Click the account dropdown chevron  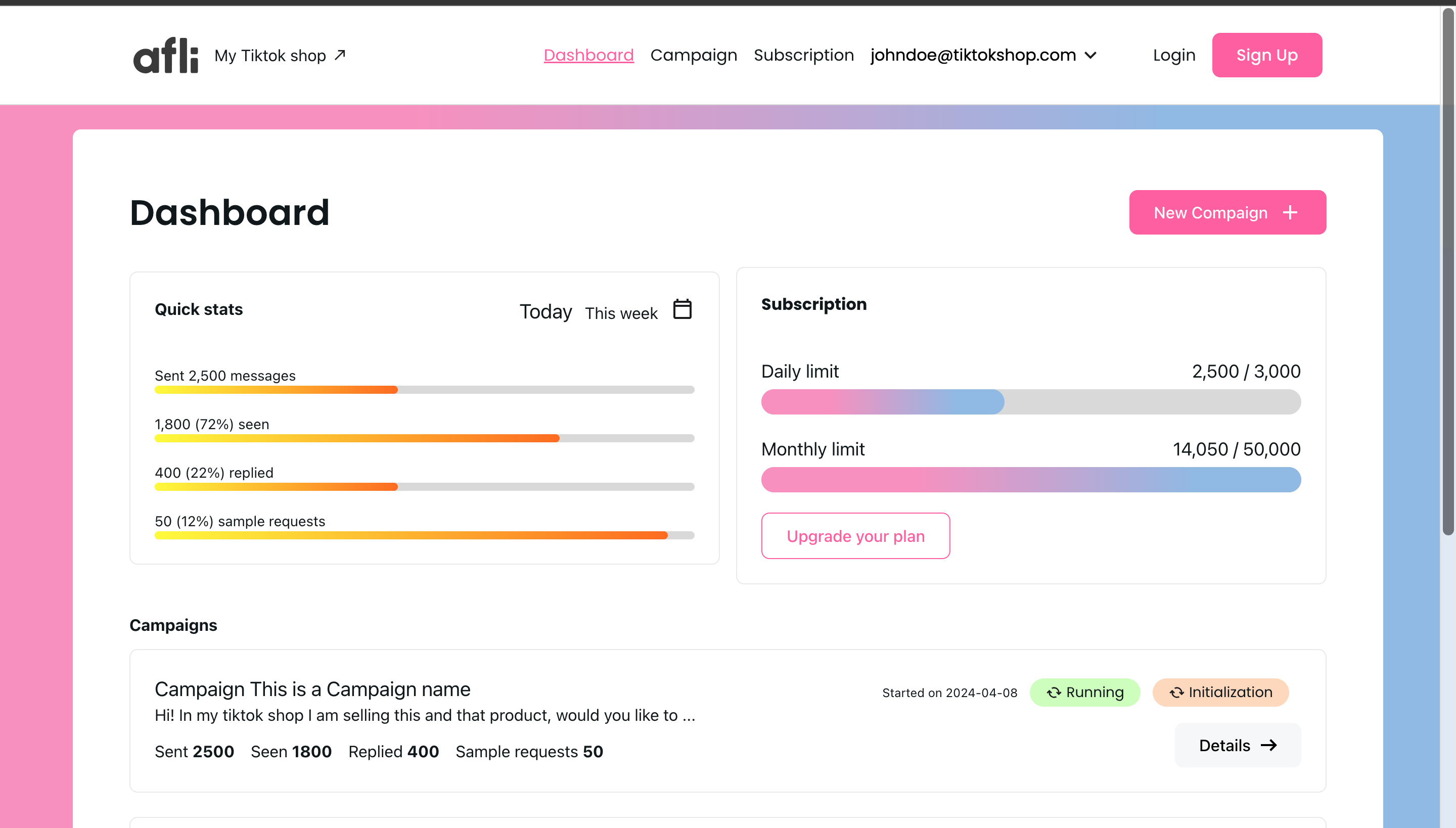(x=1090, y=55)
